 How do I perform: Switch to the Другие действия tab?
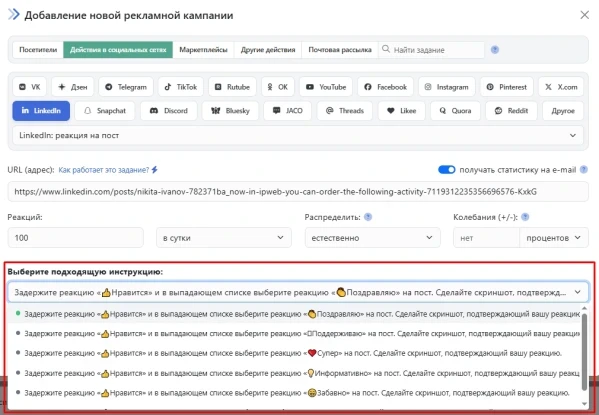click(268, 50)
